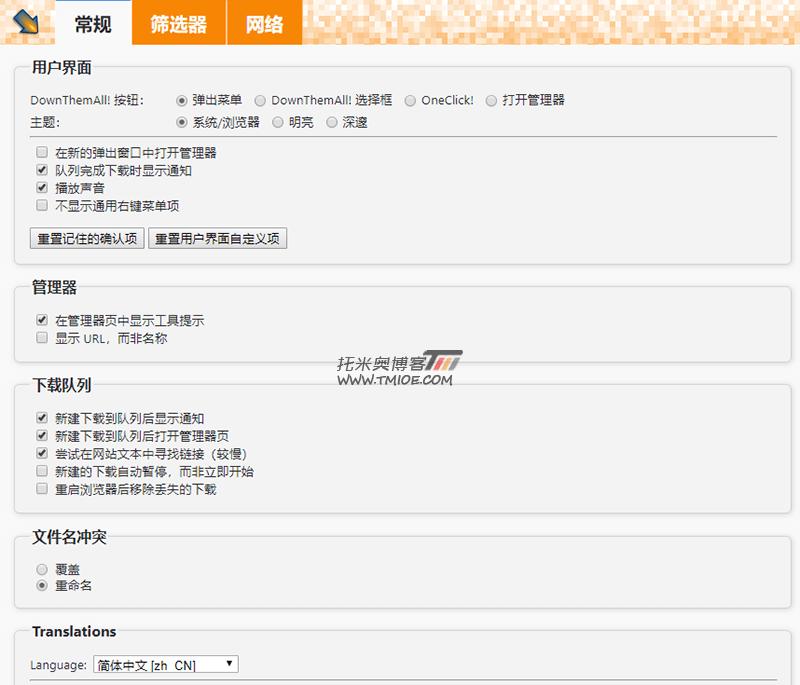Disable 队列完成下载时显示通知
The height and width of the screenshot is (685, 800).
click(41, 170)
